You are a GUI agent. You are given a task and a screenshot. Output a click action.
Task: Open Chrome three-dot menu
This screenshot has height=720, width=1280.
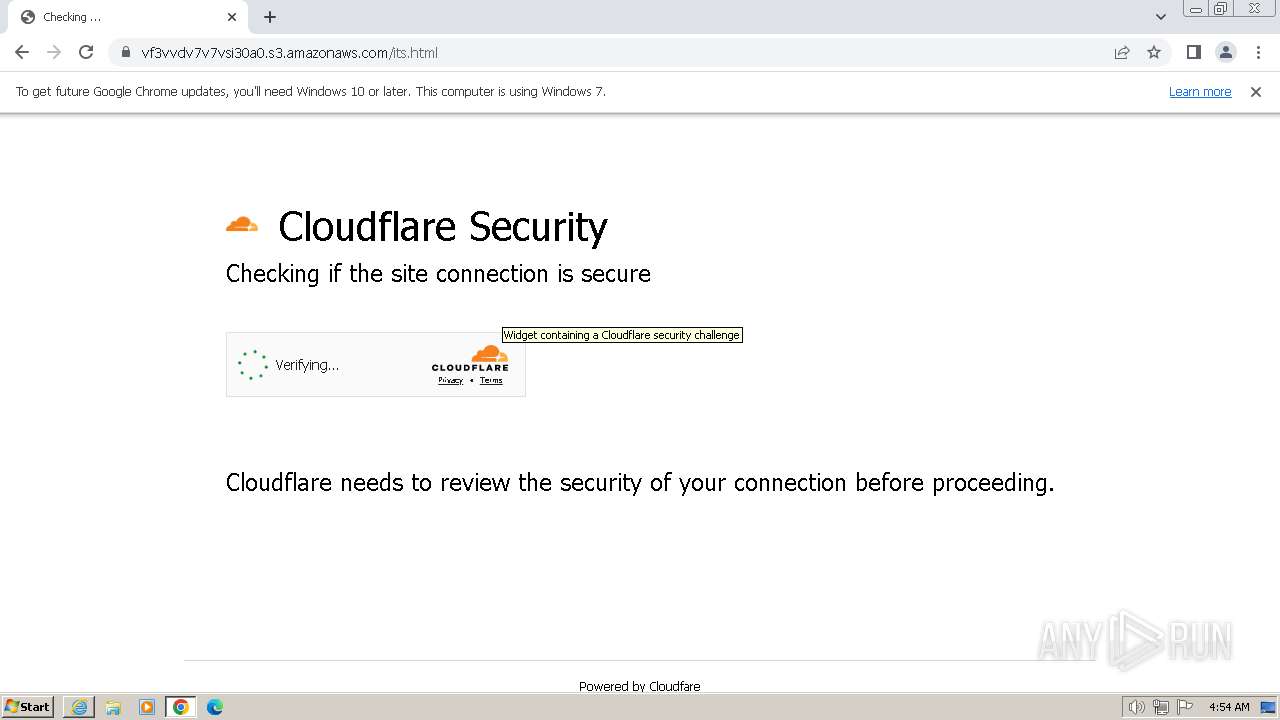coord(1258,53)
